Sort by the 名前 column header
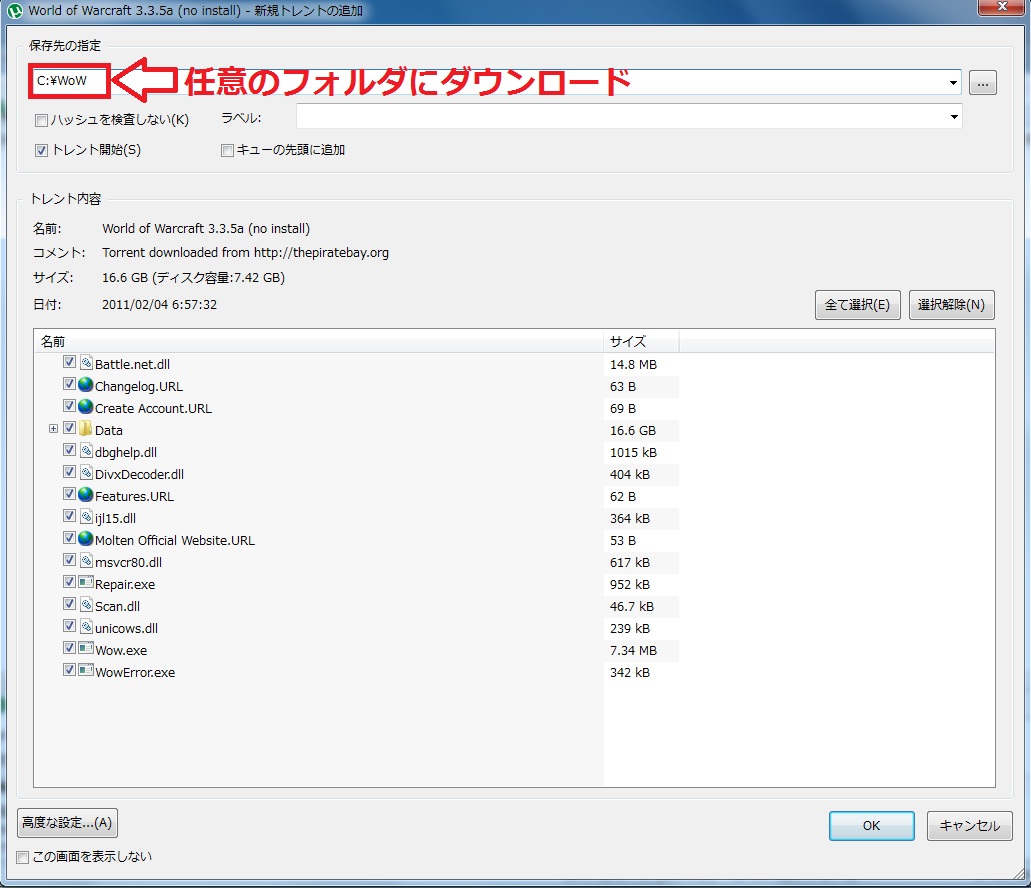The height and width of the screenshot is (888, 1031). 318,341
